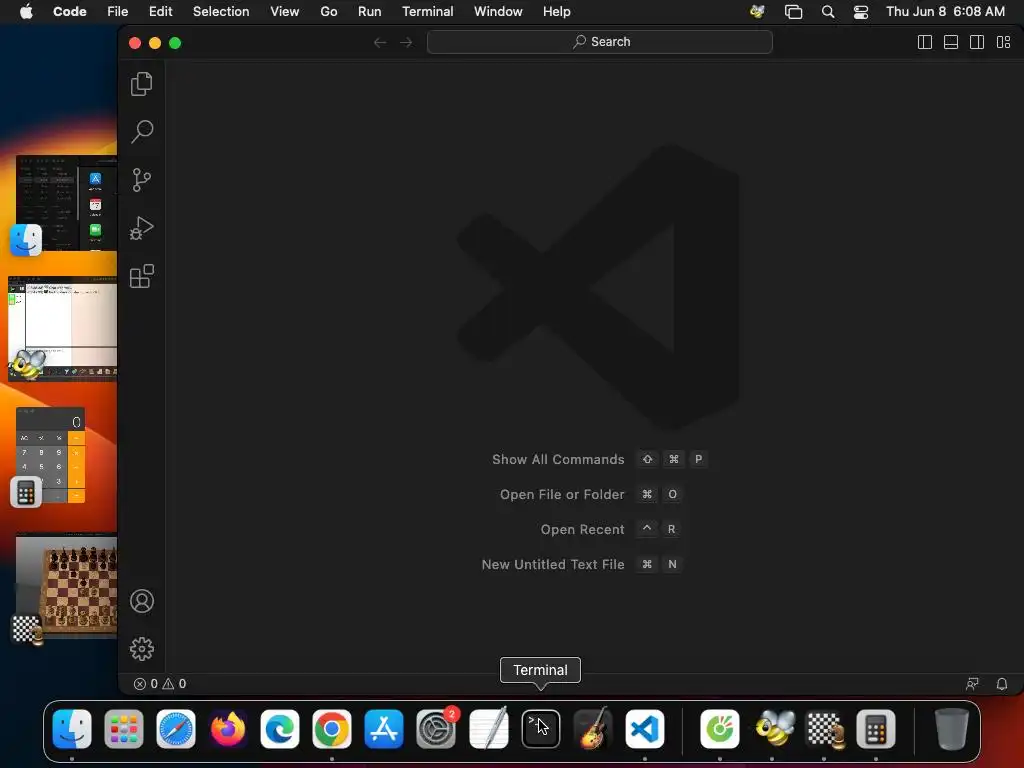
Task: Open the Trash in the Dock
Action: (952, 729)
